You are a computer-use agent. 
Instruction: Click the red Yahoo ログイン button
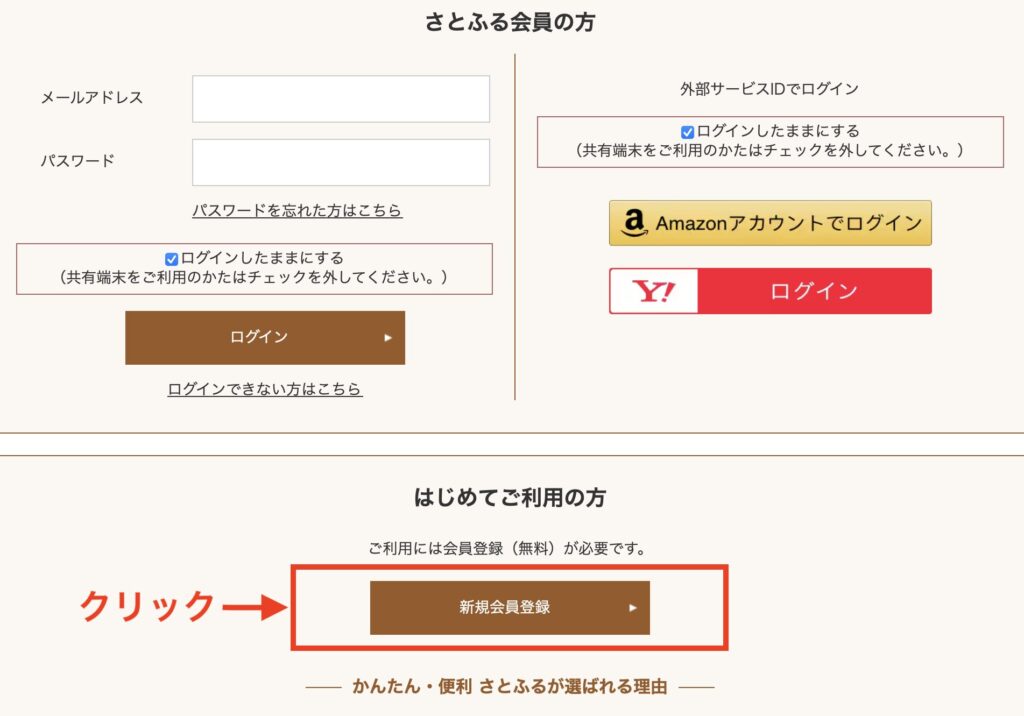coord(771,291)
